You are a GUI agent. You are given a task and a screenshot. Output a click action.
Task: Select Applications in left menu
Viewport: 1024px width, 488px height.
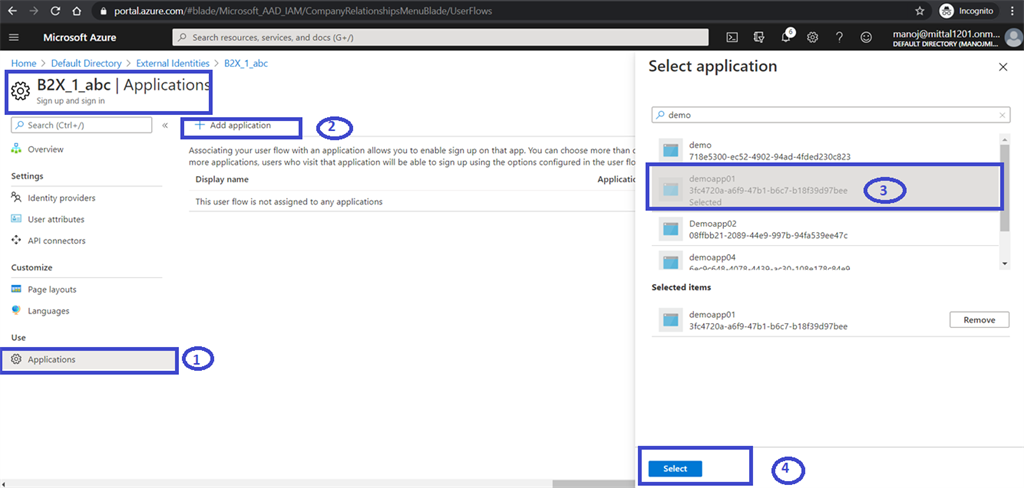coord(88,359)
